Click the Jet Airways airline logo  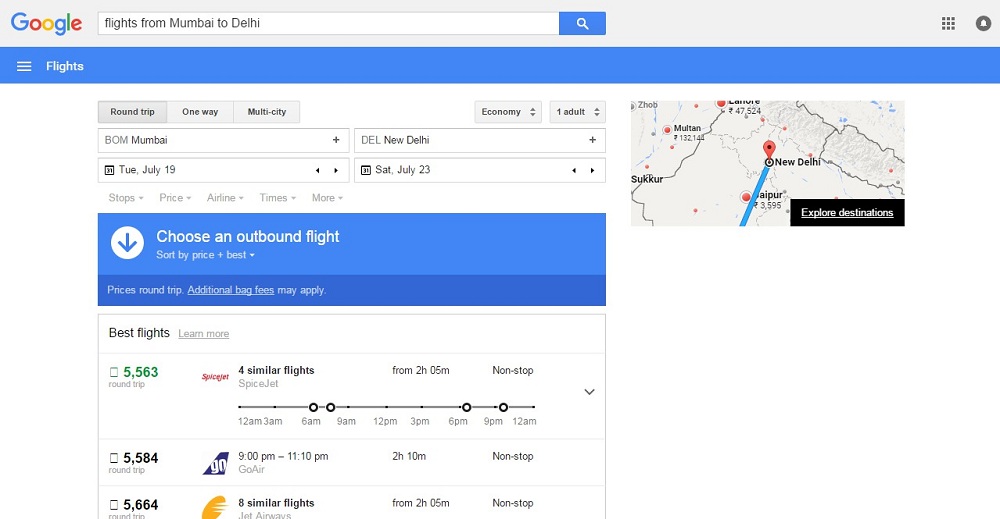click(x=215, y=508)
